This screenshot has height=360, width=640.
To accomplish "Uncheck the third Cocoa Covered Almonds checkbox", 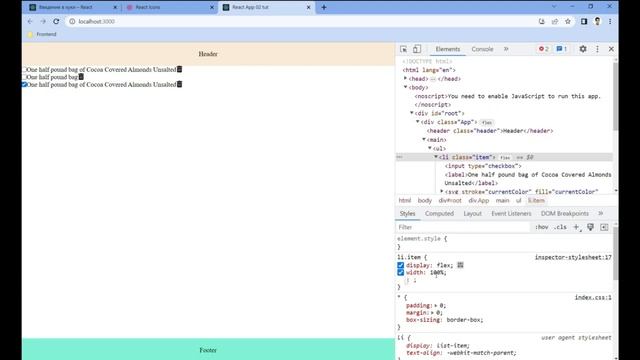I will 24,84.
